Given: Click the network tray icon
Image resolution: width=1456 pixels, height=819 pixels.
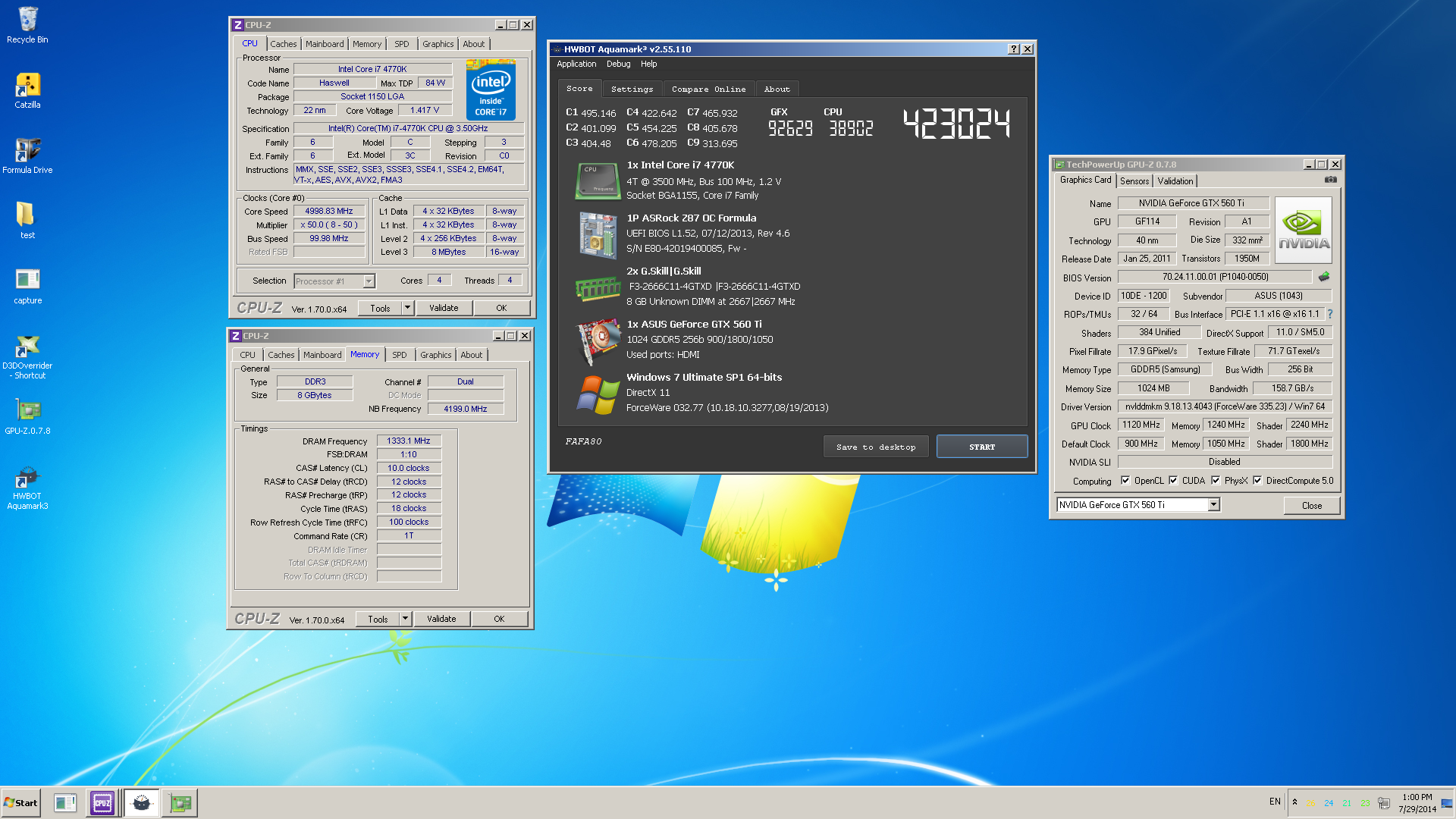Looking at the screenshot, I should pyautogui.click(x=1384, y=803).
